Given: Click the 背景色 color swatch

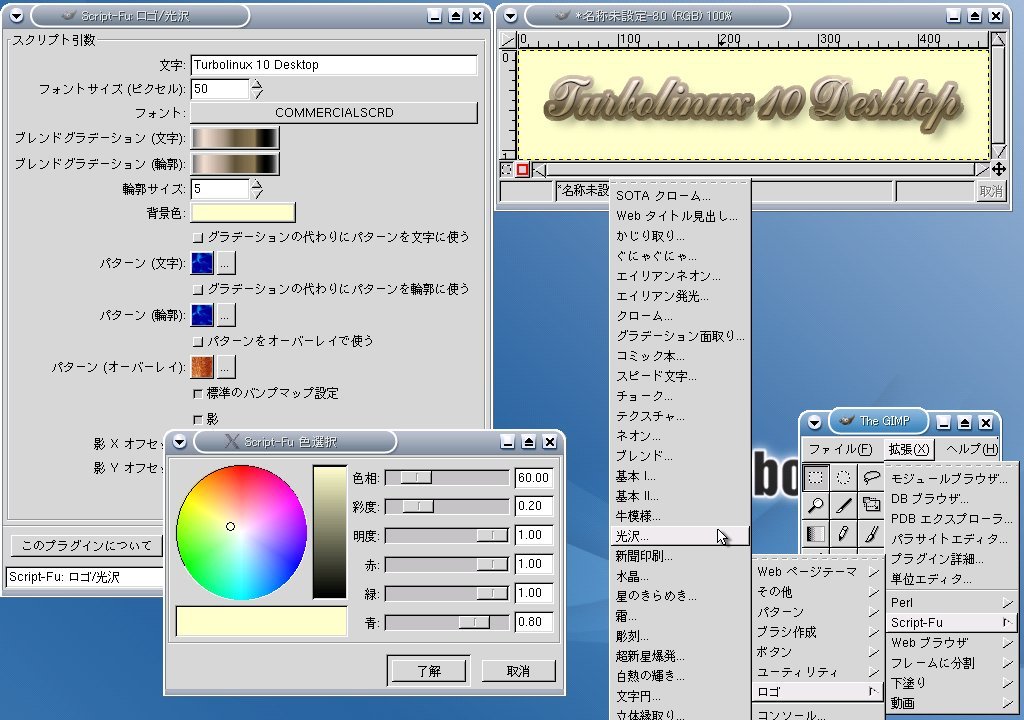Looking at the screenshot, I should pos(243,212).
